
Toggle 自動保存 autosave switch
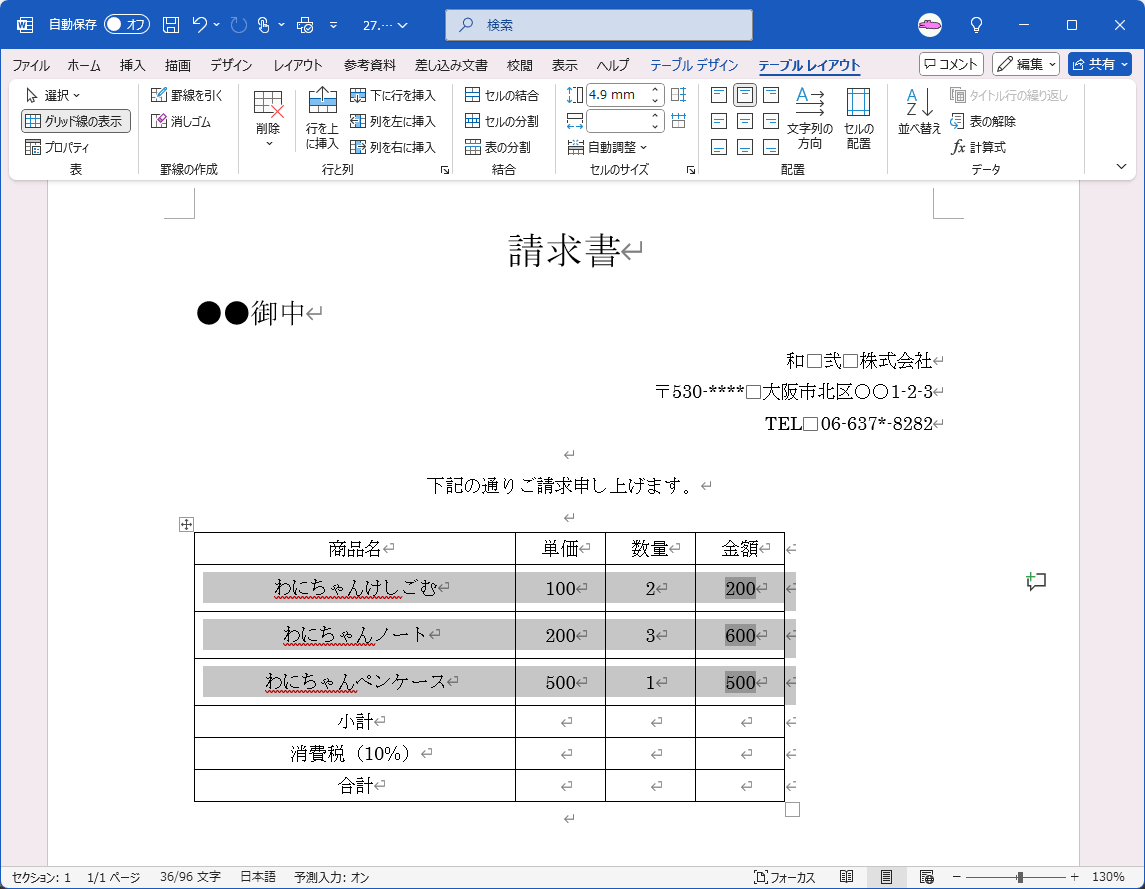(x=127, y=25)
